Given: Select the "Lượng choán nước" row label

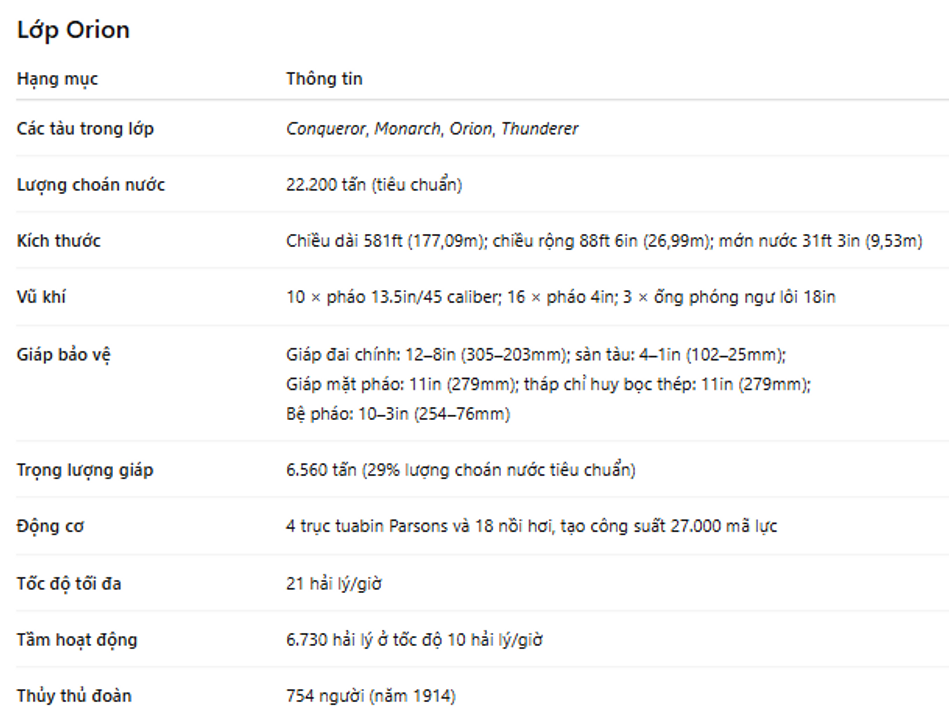Looking at the screenshot, I should click(x=90, y=185).
